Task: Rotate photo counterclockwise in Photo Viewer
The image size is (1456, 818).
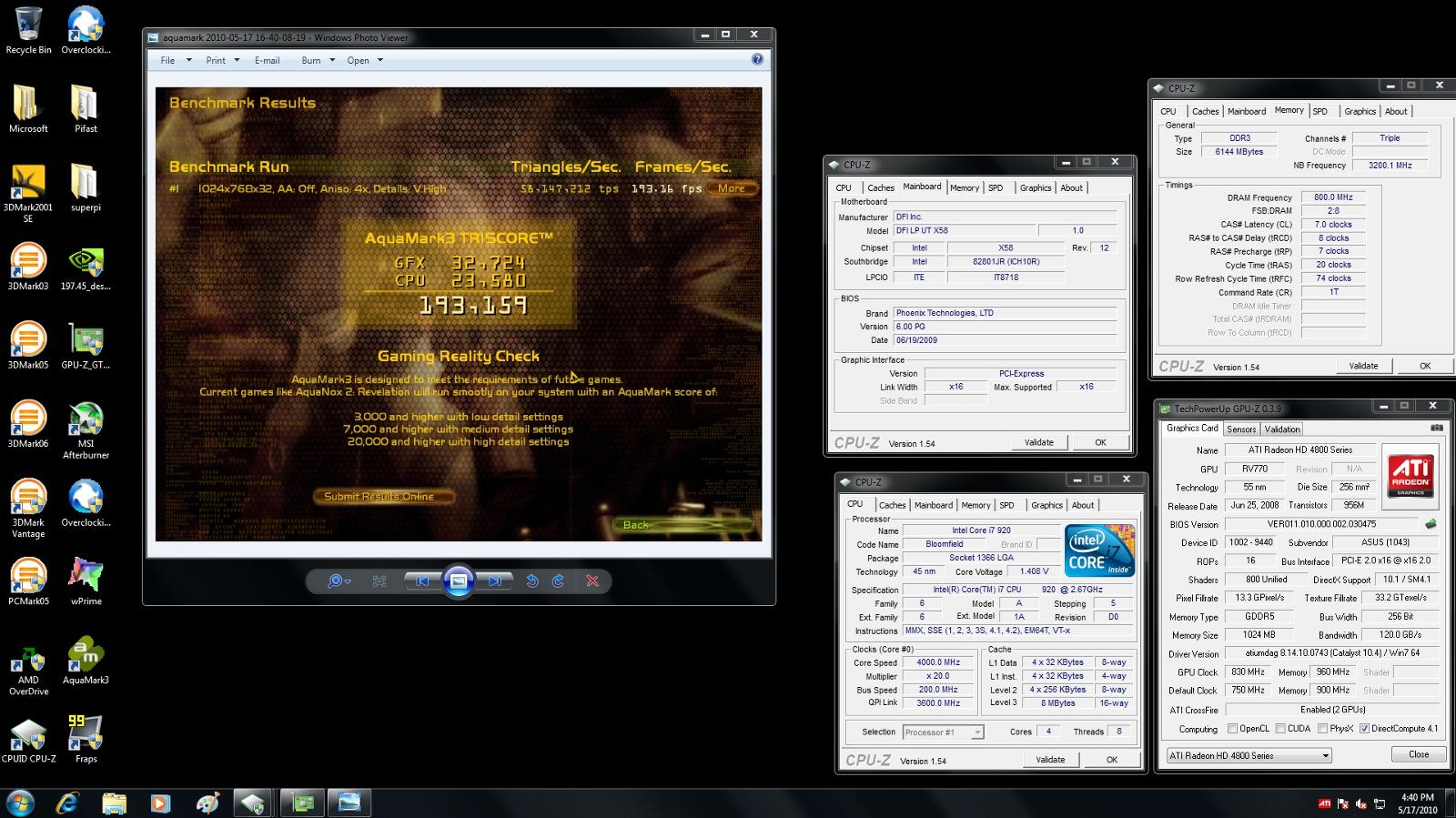Action: coord(532,581)
